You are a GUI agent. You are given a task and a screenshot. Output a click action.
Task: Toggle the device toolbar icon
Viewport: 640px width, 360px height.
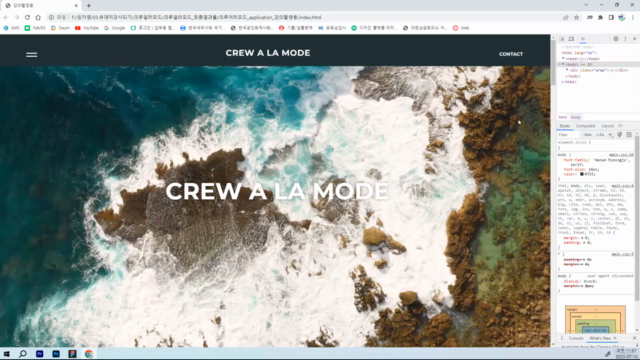(x=571, y=39)
